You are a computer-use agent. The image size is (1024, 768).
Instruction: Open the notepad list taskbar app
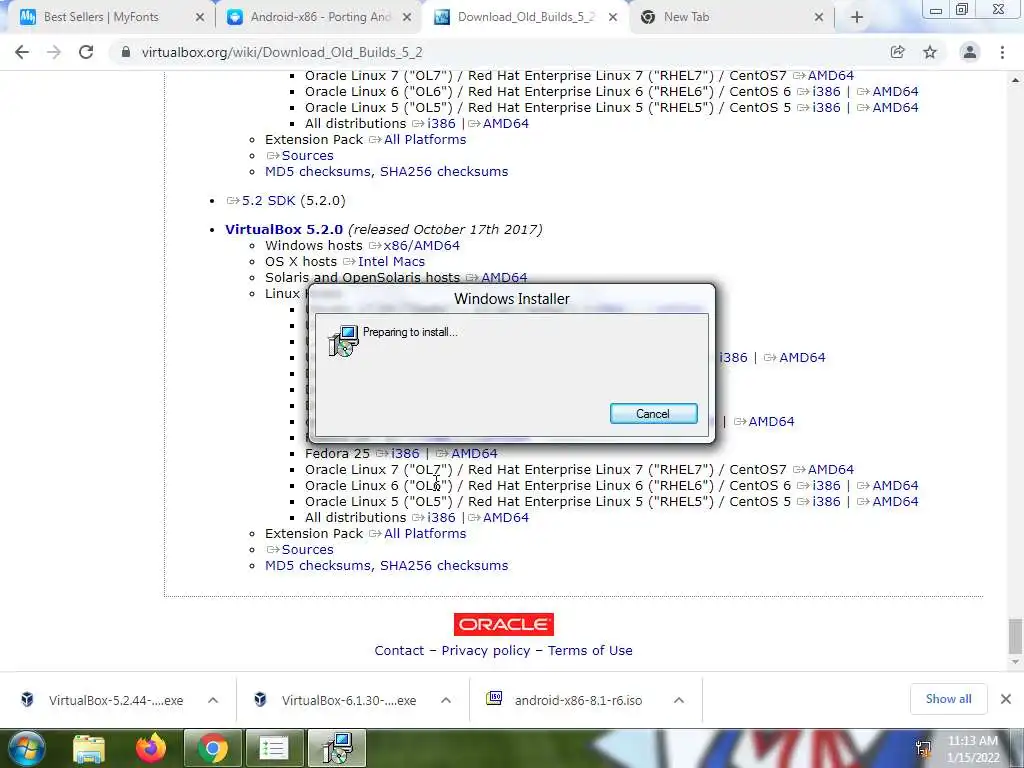[x=273, y=748]
